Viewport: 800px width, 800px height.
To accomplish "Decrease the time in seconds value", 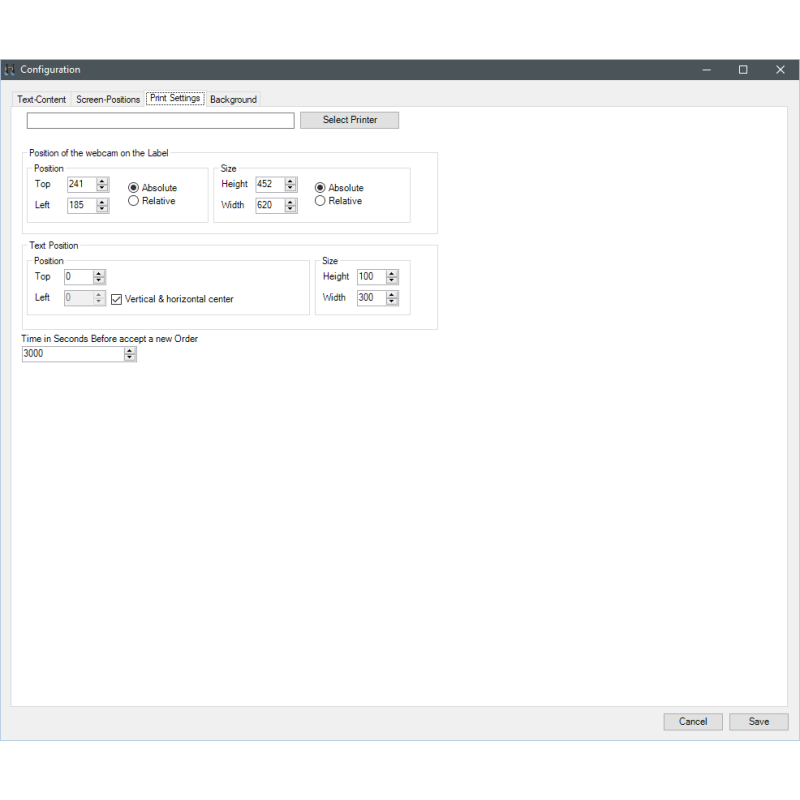I will pyautogui.click(x=130, y=357).
